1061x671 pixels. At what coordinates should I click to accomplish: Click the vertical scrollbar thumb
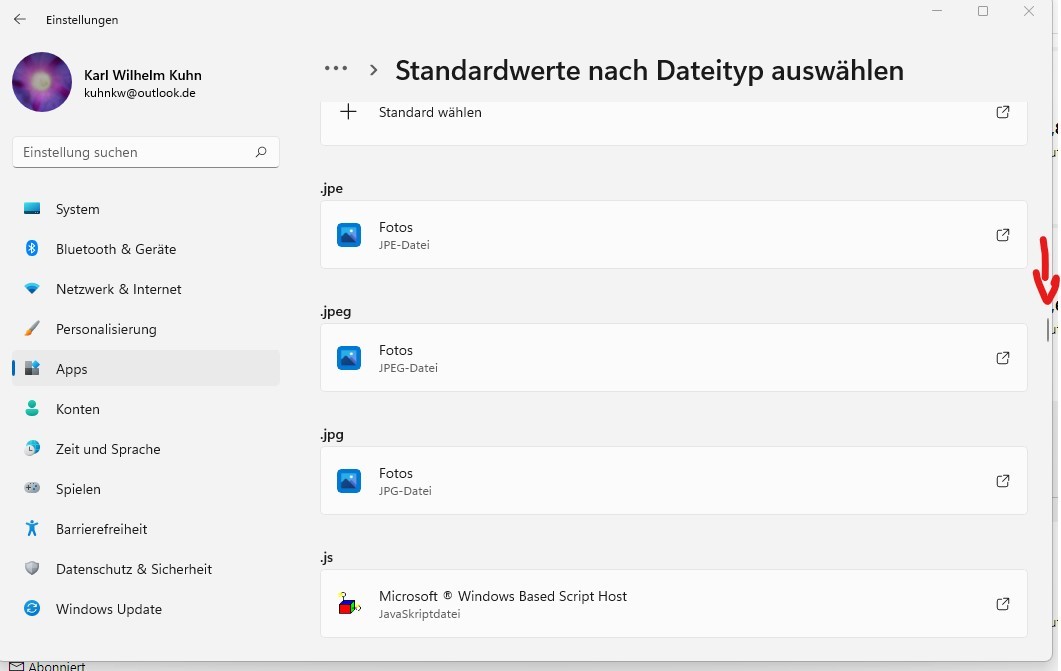point(1047,329)
